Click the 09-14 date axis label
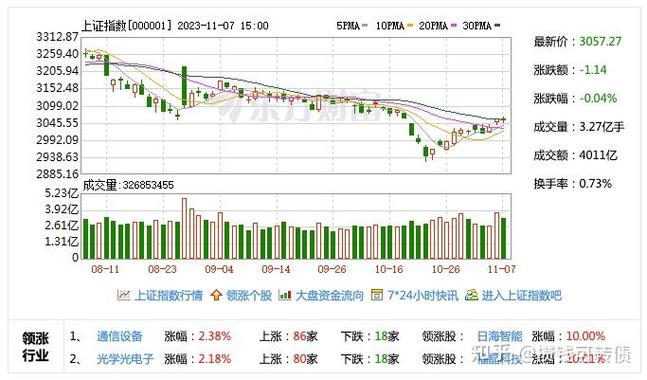Viewport: 647px width, 380px height. [276, 269]
